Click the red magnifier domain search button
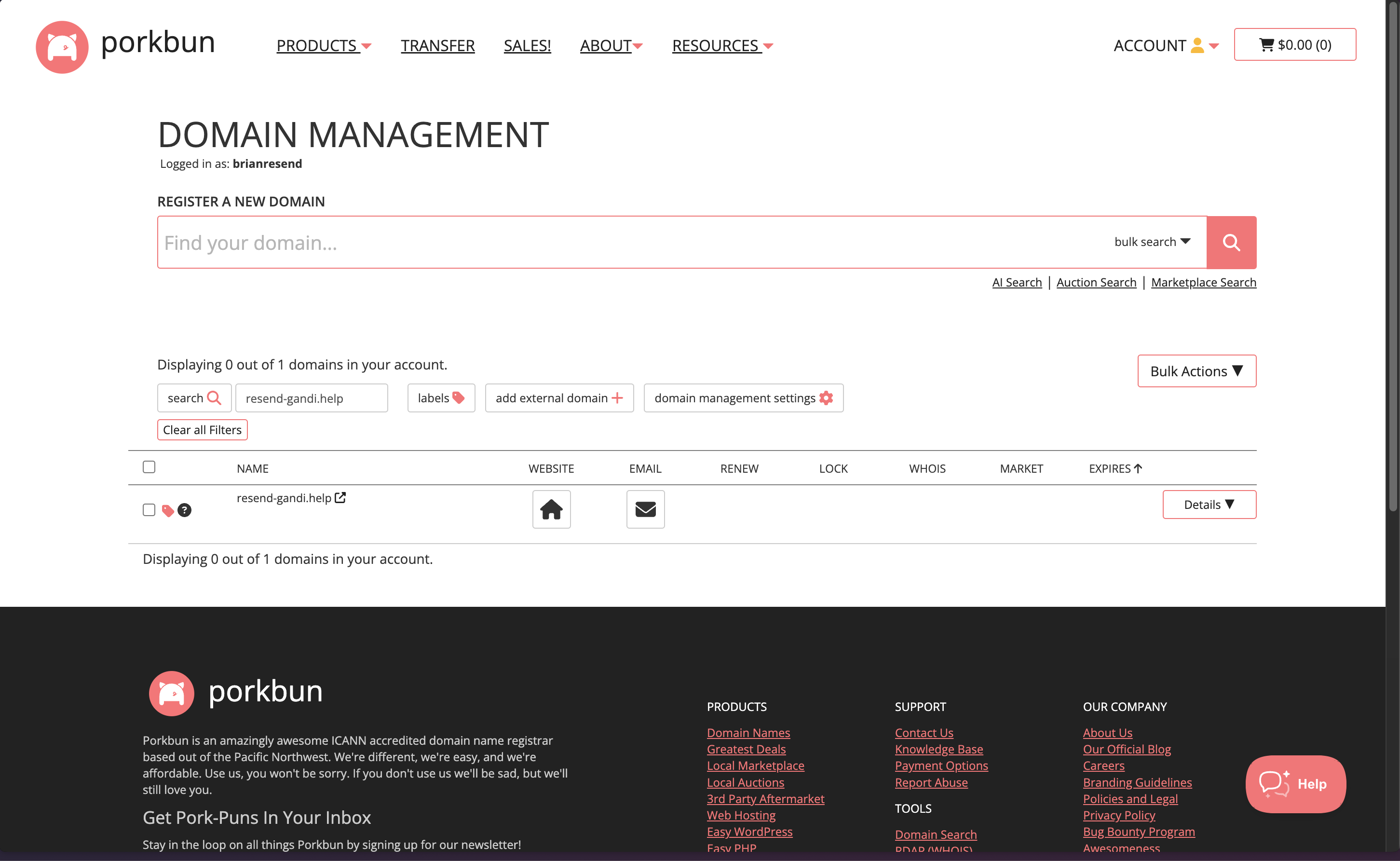 tap(1231, 243)
